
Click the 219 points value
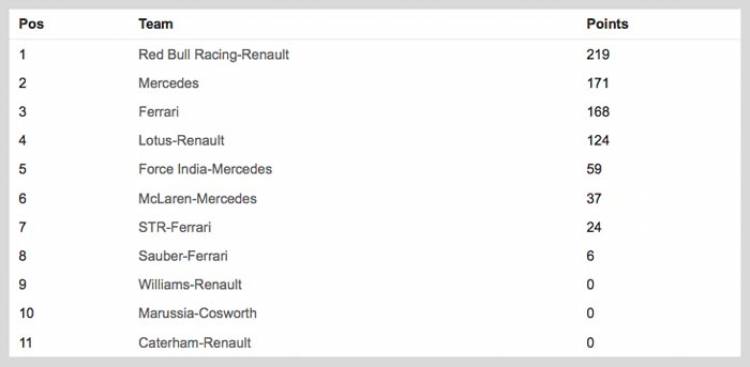pyautogui.click(x=598, y=55)
